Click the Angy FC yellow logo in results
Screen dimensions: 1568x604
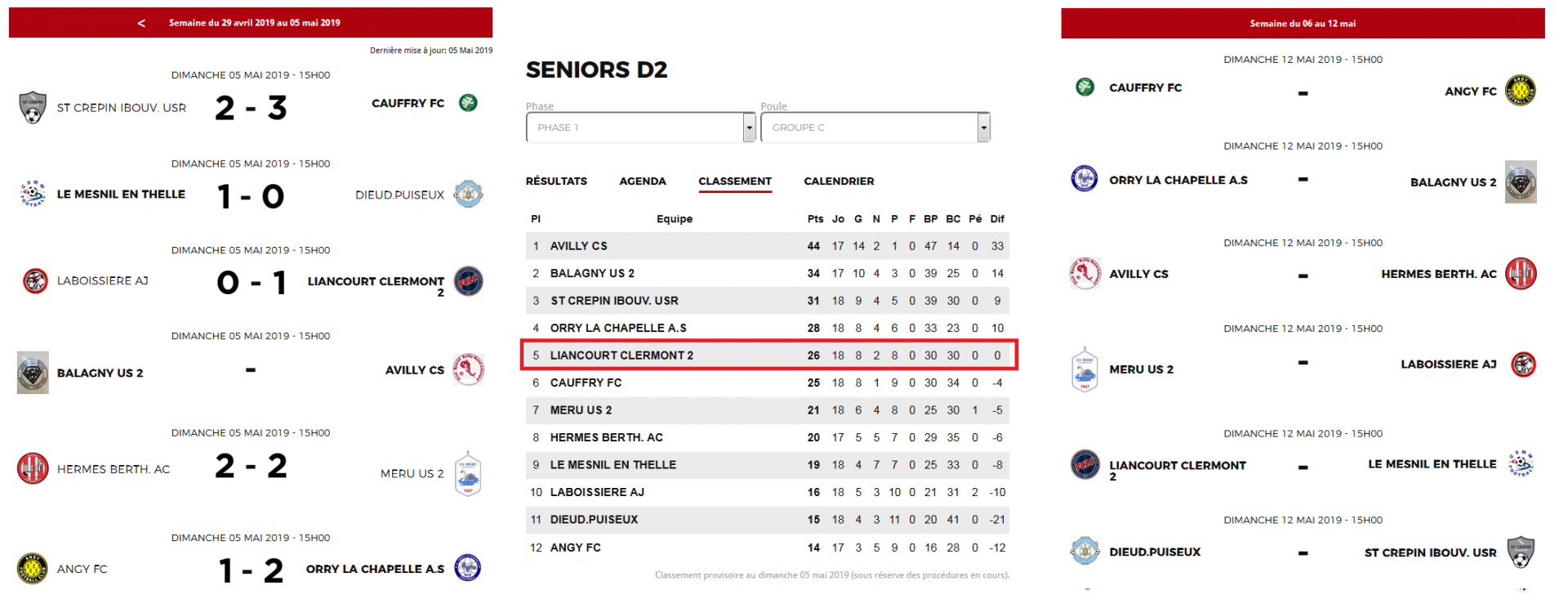(33, 568)
